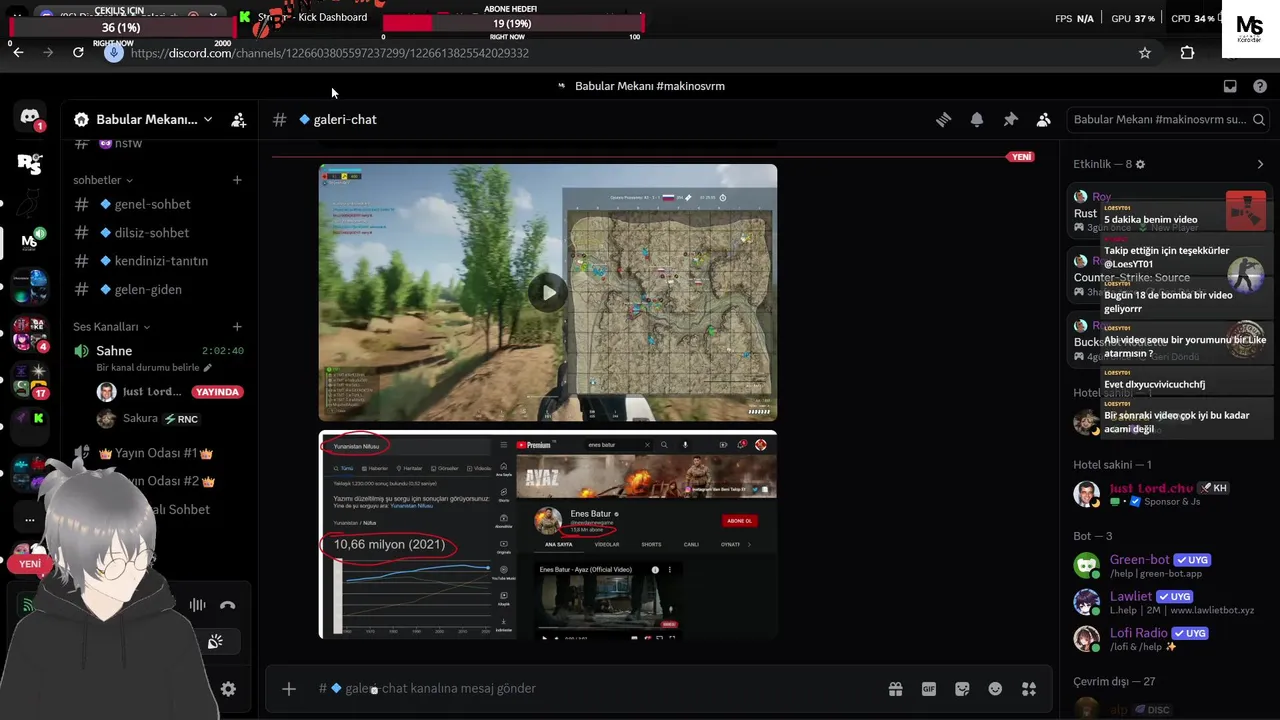Screen dimensions: 1280x720
Task: Collapse the sohbetler category
Action: pos(103,180)
